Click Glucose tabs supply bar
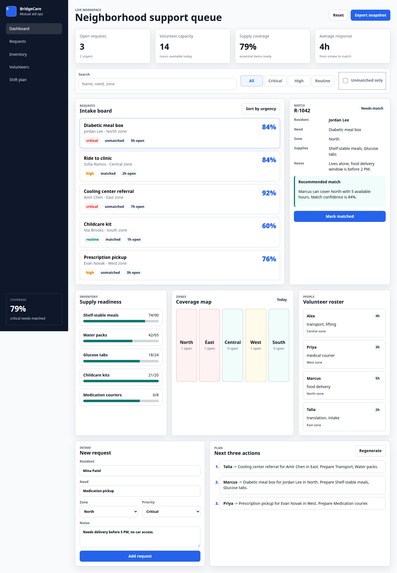Screen dimensions: 397x573 tap(121, 361)
